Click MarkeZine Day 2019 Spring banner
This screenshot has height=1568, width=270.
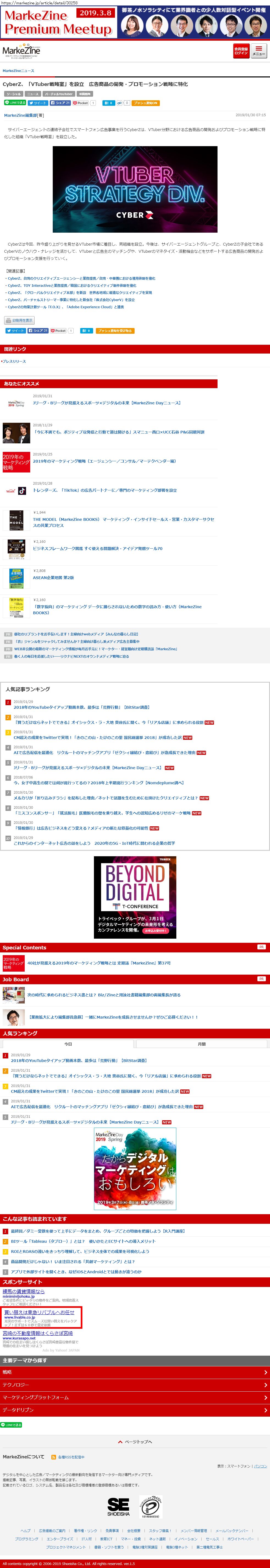(135, 1168)
